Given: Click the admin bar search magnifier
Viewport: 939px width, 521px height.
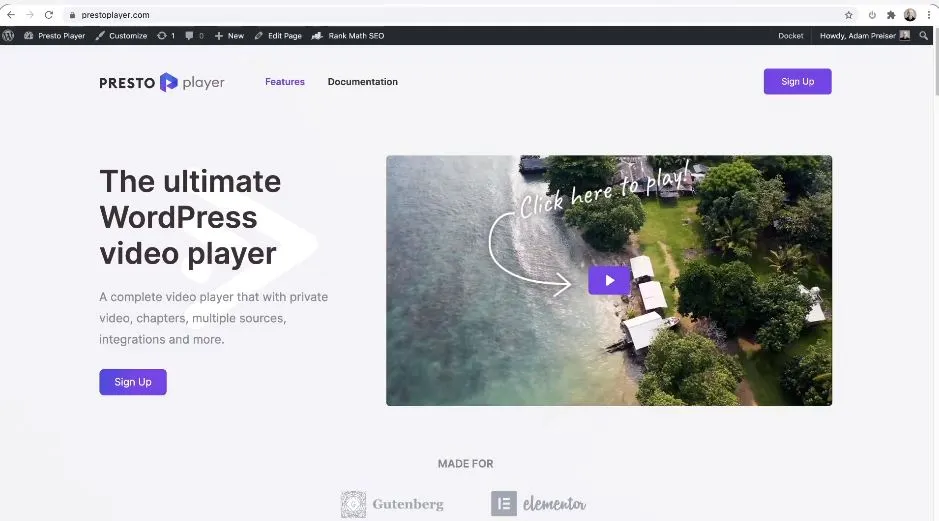Looking at the screenshot, I should pyautogui.click(x=923, y=36).
